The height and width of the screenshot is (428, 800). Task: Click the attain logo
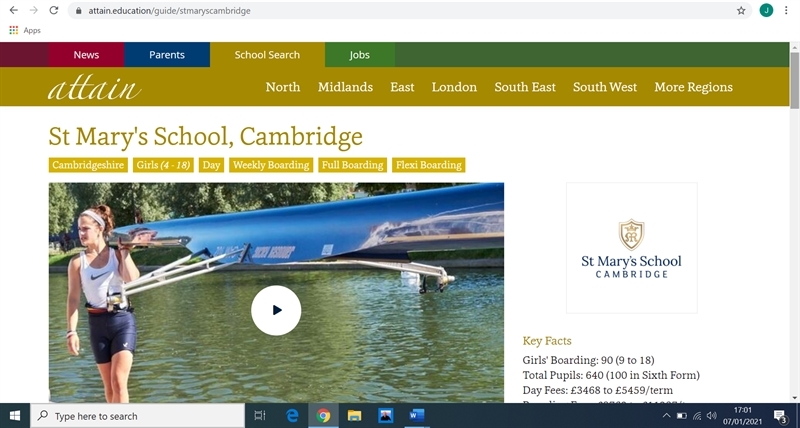point(94,88)
